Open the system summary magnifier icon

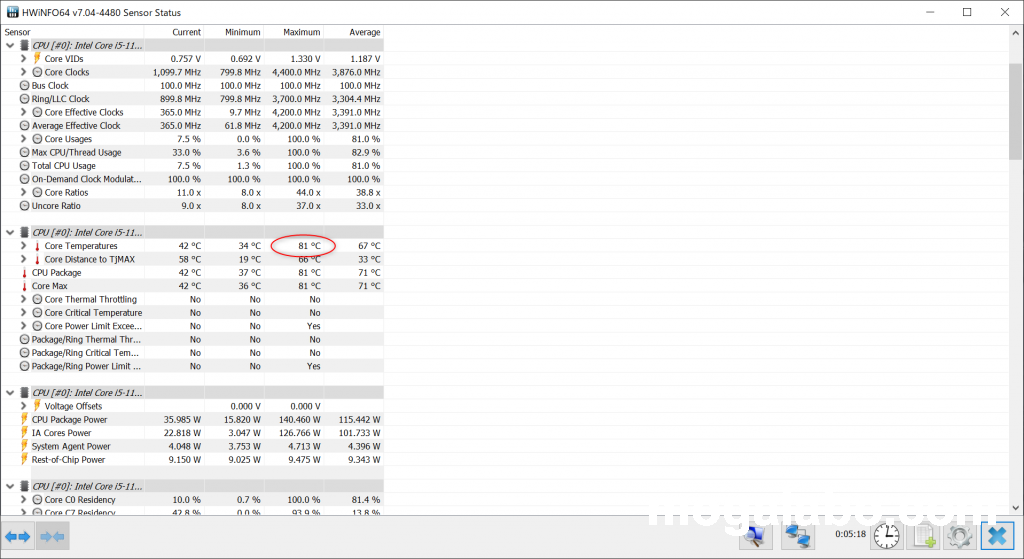(756, 536)
